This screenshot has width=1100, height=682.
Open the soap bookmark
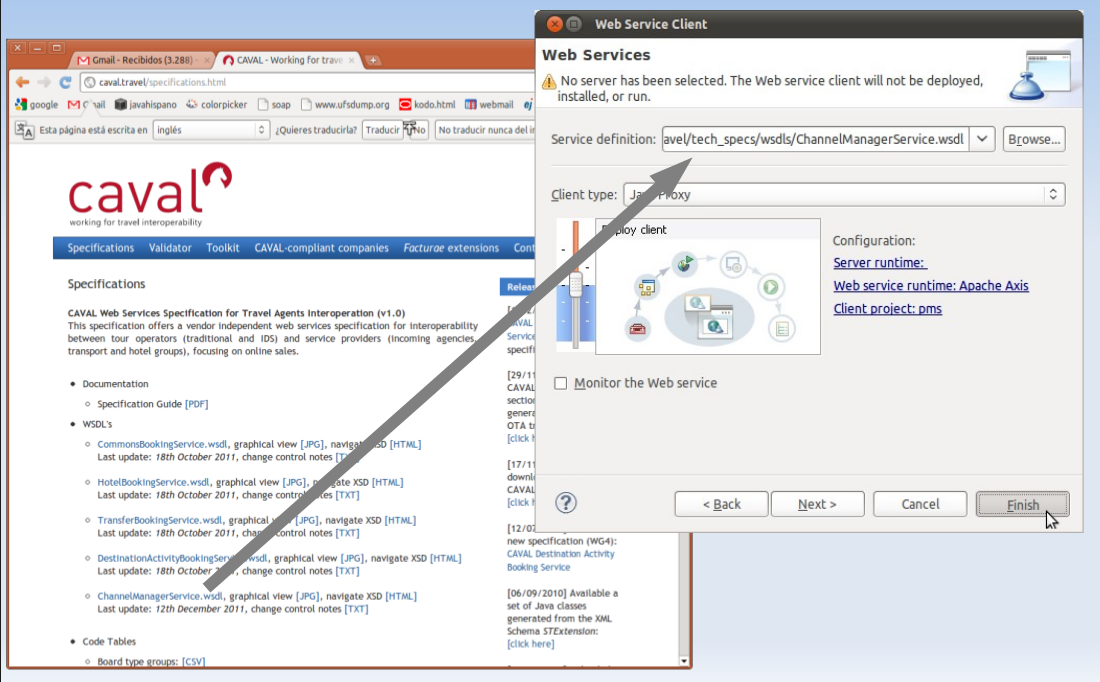pos(274,105)
